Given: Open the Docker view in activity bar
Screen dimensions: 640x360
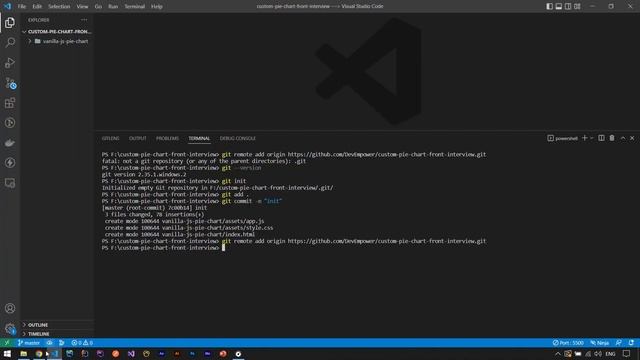Looking at the screenshot, I should point(10,143).
